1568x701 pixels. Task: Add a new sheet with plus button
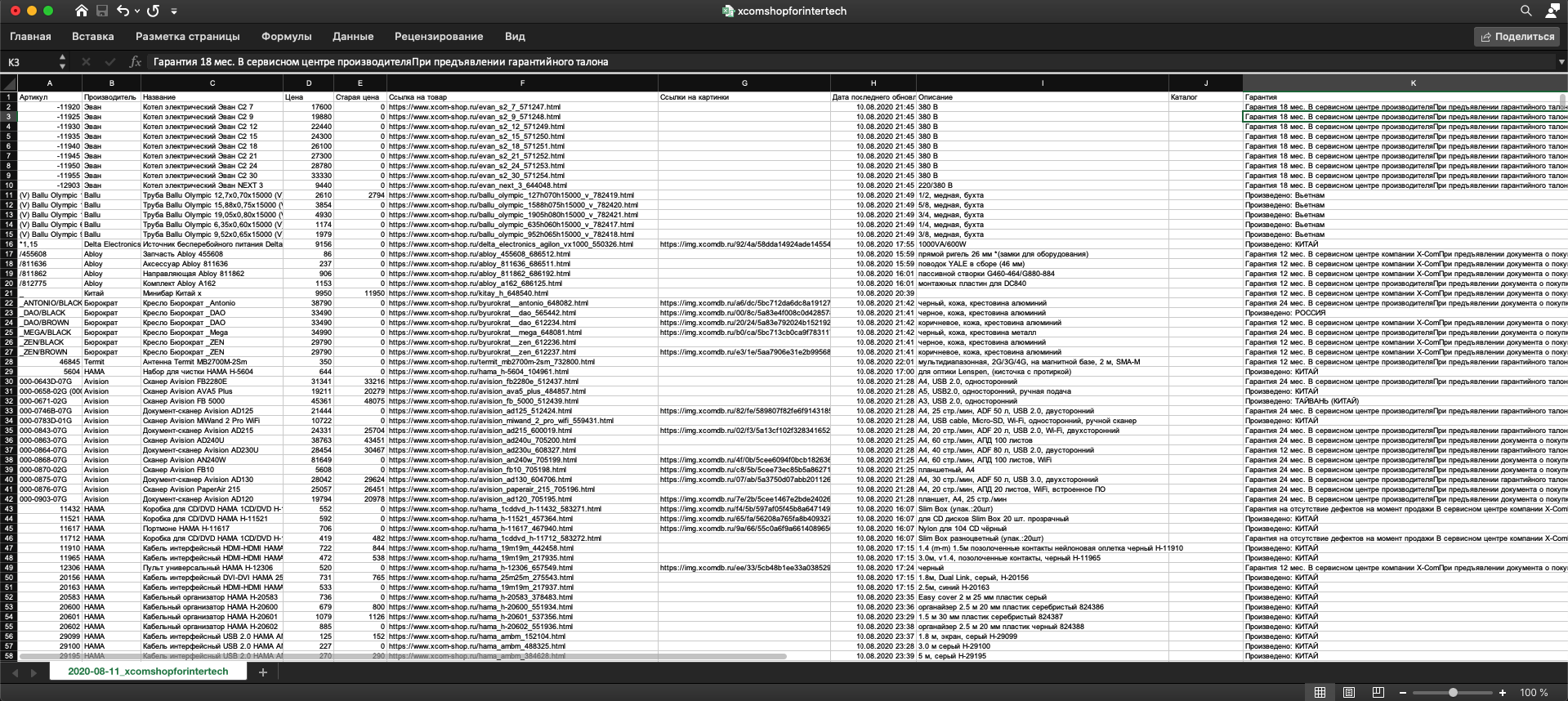(262, 672)
